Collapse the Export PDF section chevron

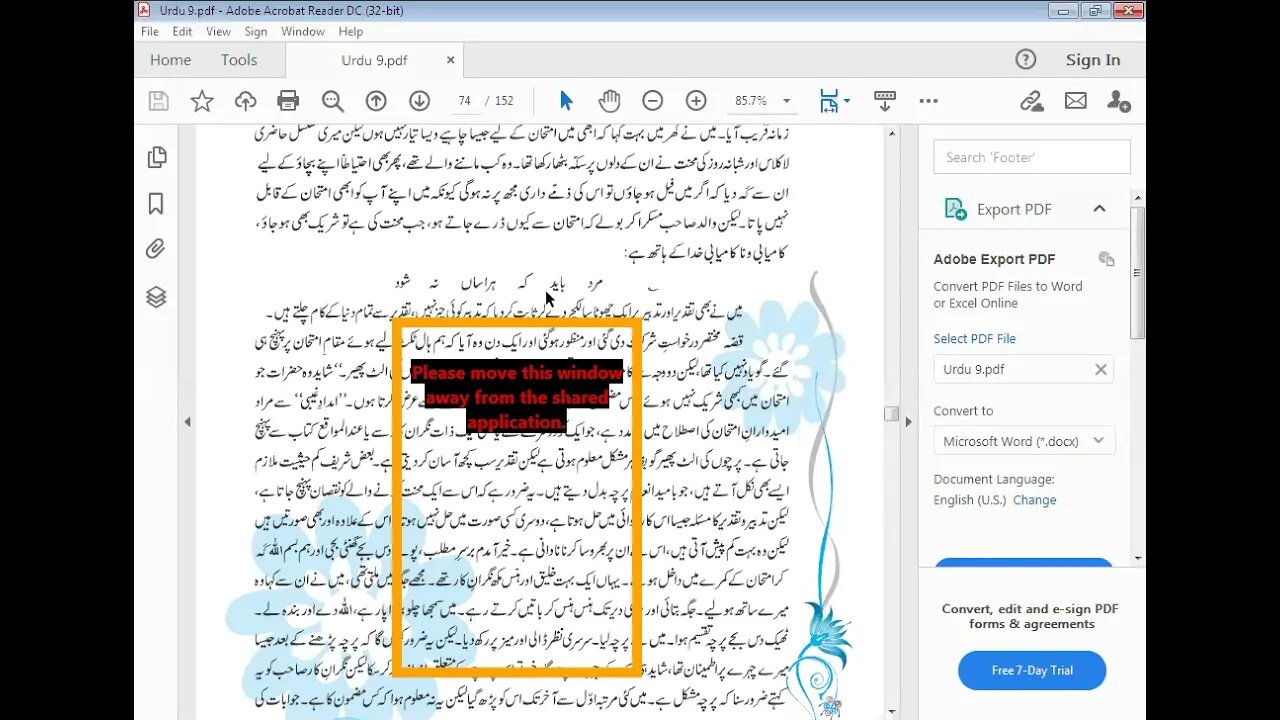(1100, 209)
